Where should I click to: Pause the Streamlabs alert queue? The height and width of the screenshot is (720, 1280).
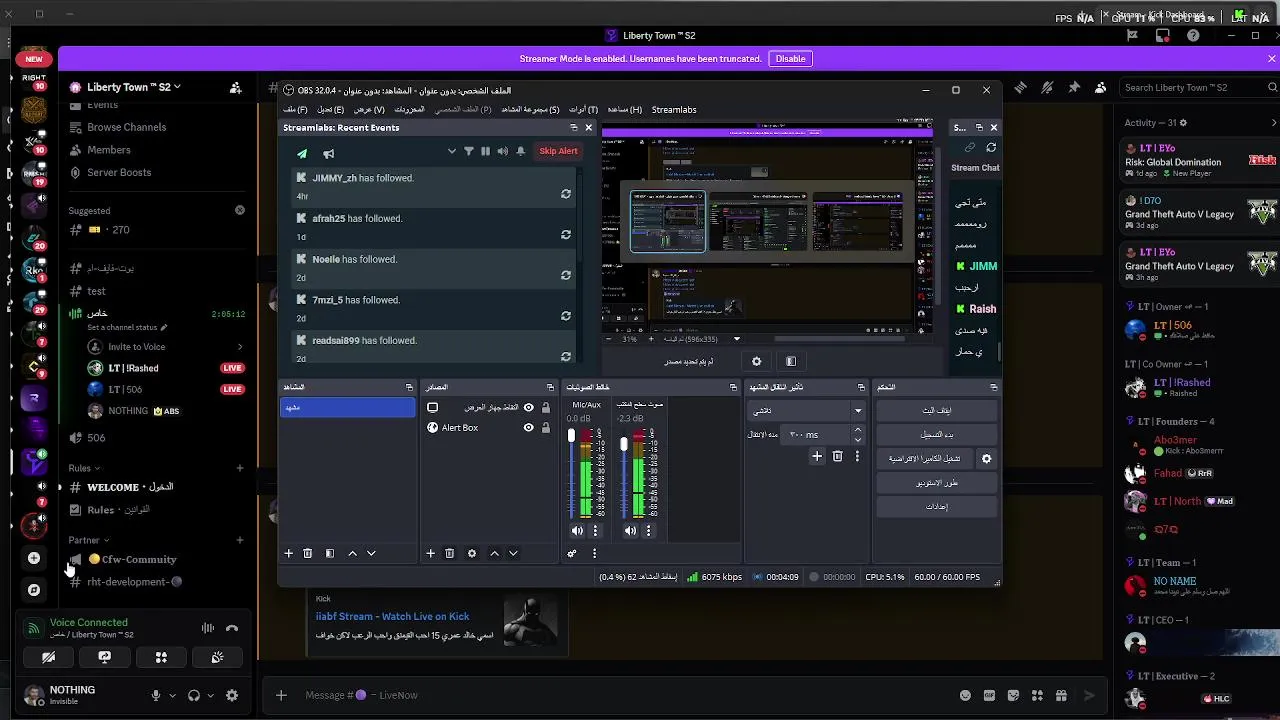click(485, 151)
